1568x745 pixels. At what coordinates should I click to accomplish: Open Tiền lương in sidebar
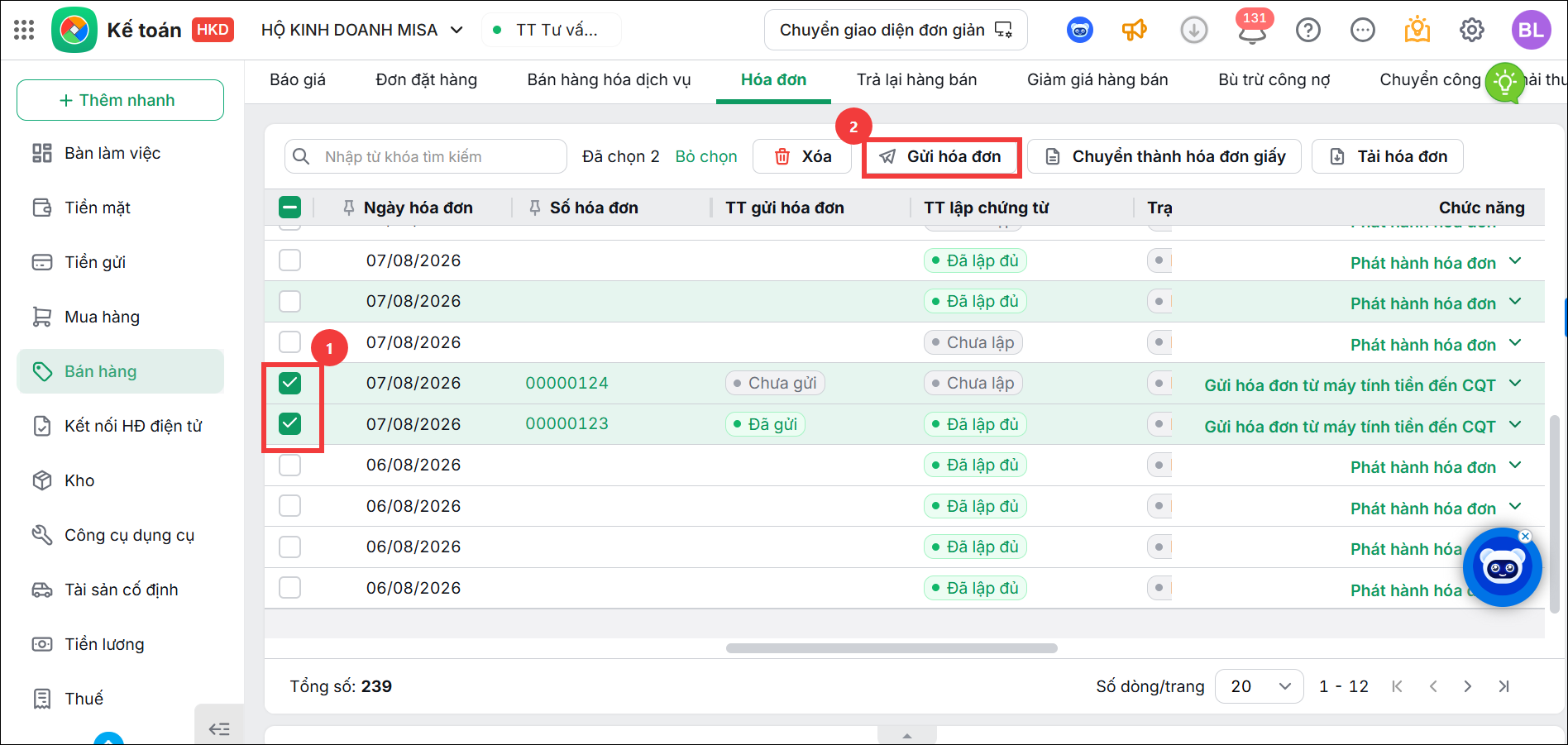120,644
